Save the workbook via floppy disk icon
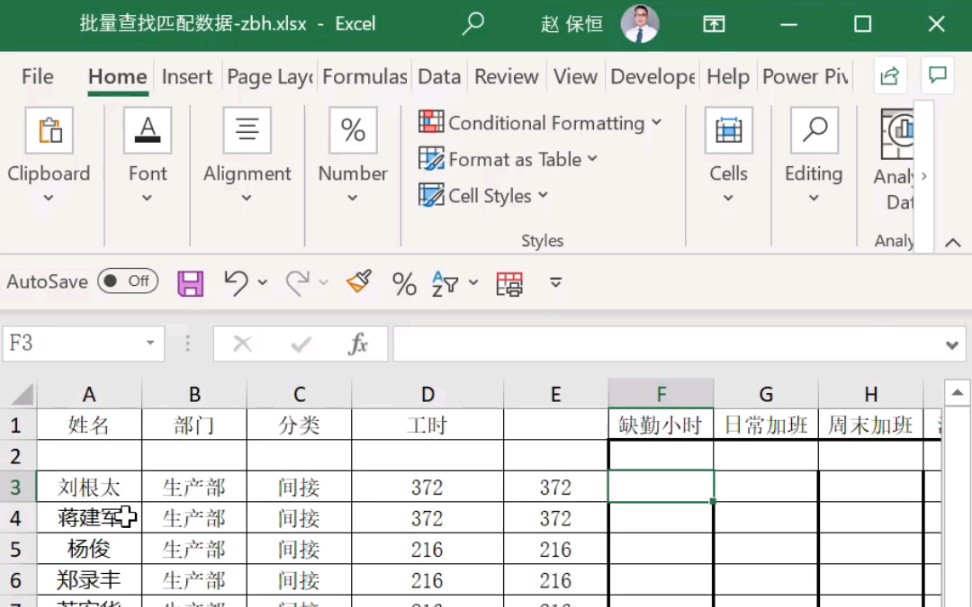 190,283
